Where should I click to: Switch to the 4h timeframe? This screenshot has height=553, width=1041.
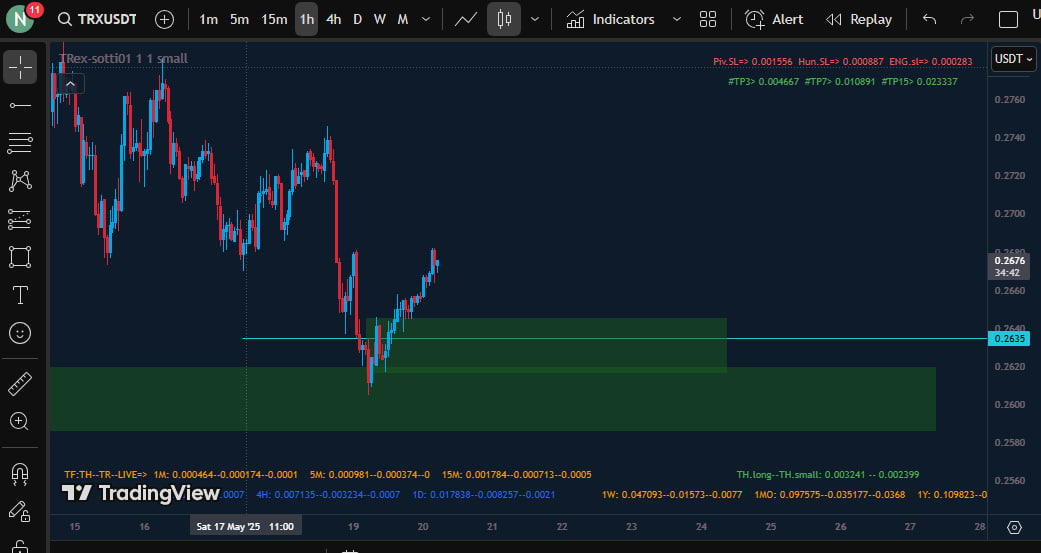click(x=333, y=19)
